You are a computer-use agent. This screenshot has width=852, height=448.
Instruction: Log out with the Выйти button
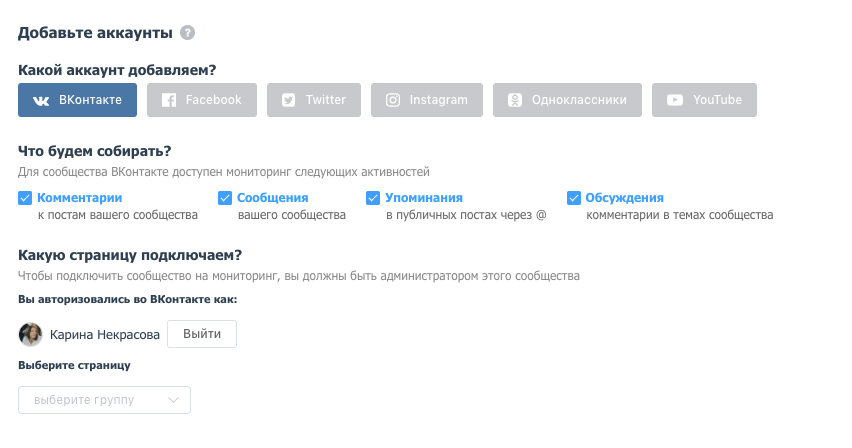click(x=202, y=334)
